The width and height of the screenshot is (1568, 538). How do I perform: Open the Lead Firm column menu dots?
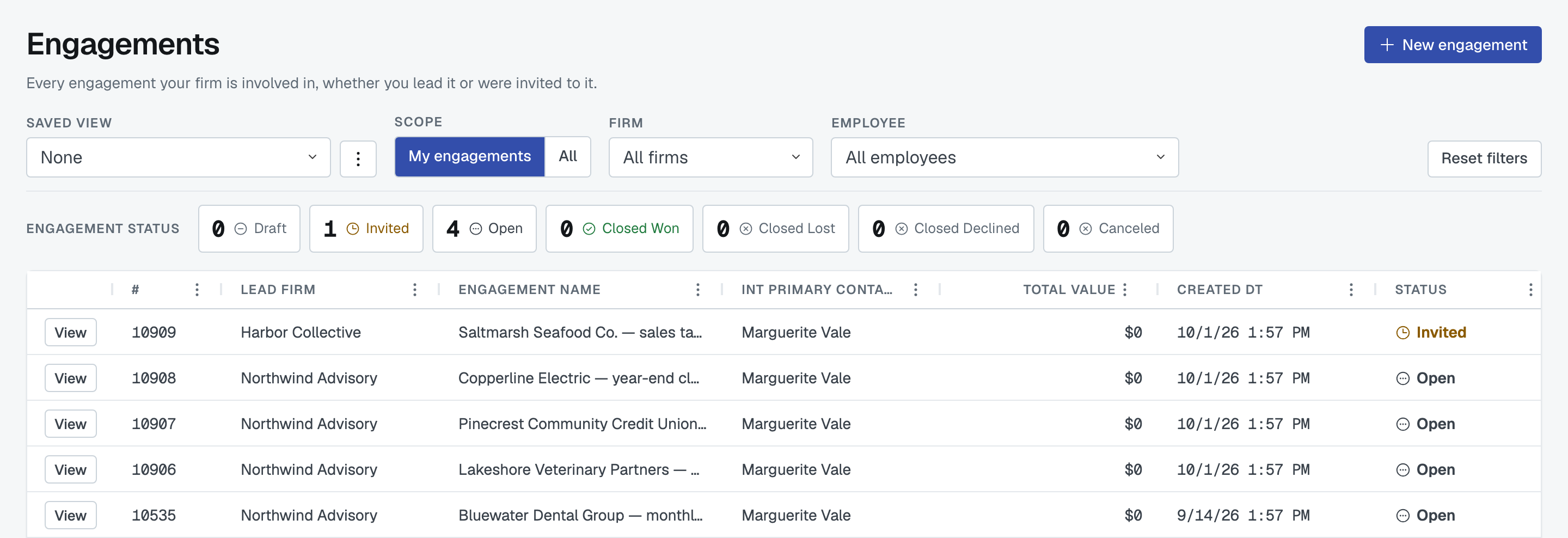(x=414, y=290)
